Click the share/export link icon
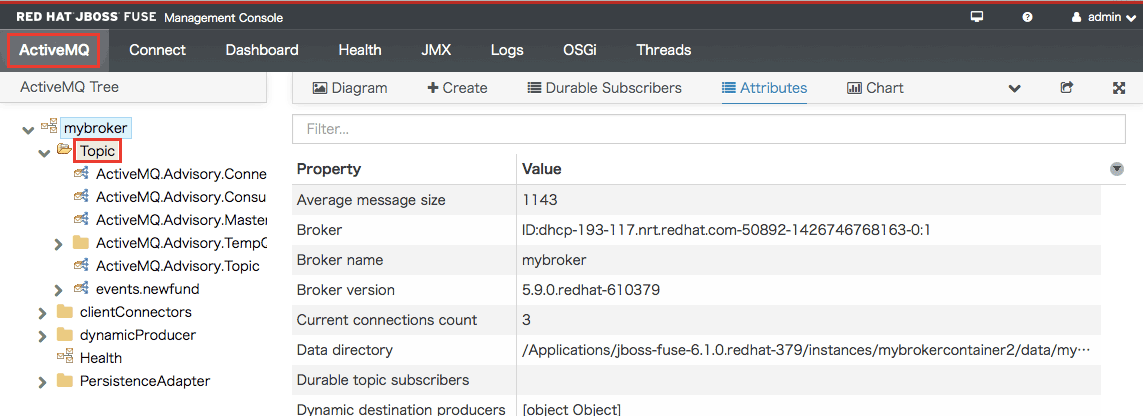The height and width of the screenshot is (416, 1143). (1066, 88)
